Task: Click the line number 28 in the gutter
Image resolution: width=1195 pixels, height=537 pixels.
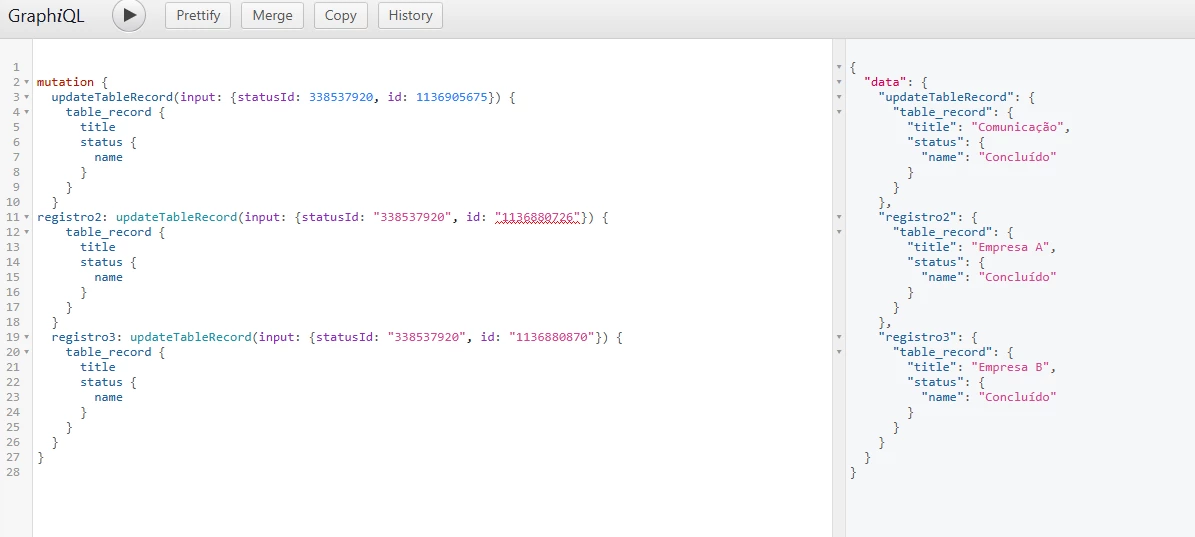Action: pos(14,472)
